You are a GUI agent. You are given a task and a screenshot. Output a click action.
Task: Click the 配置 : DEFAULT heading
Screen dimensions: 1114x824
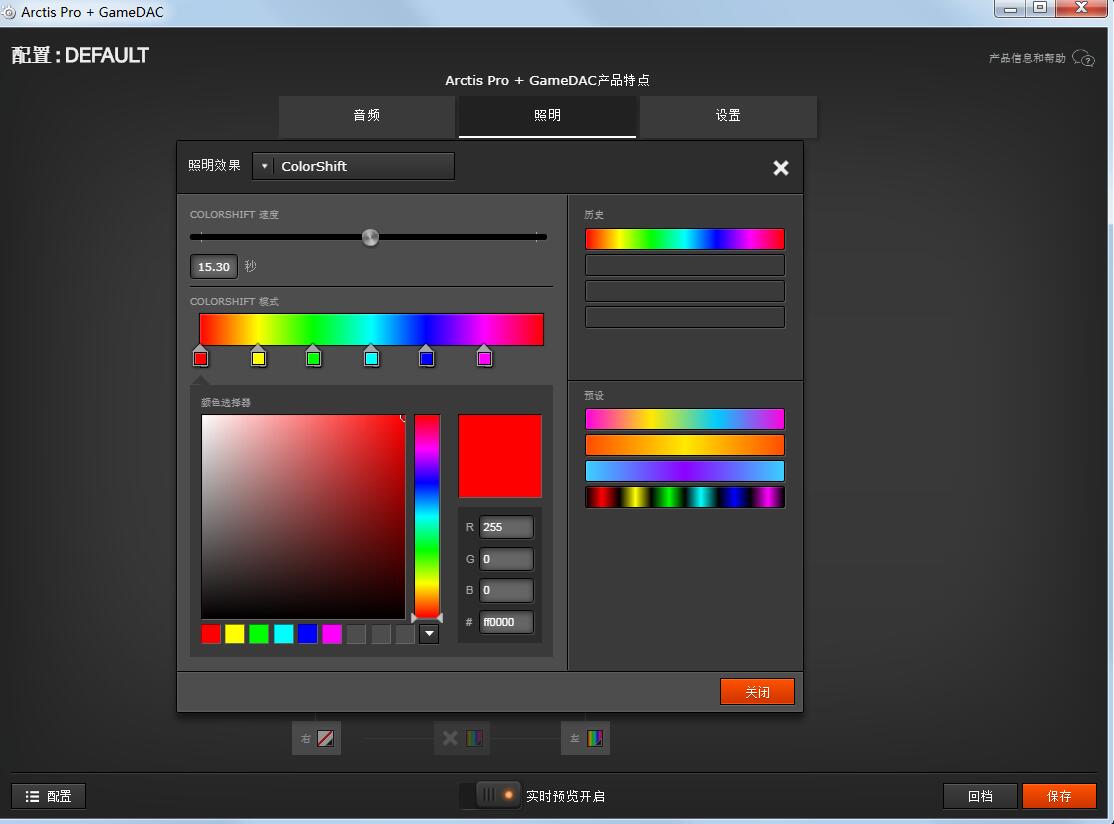pyautogui.click(x=80, y=55)
